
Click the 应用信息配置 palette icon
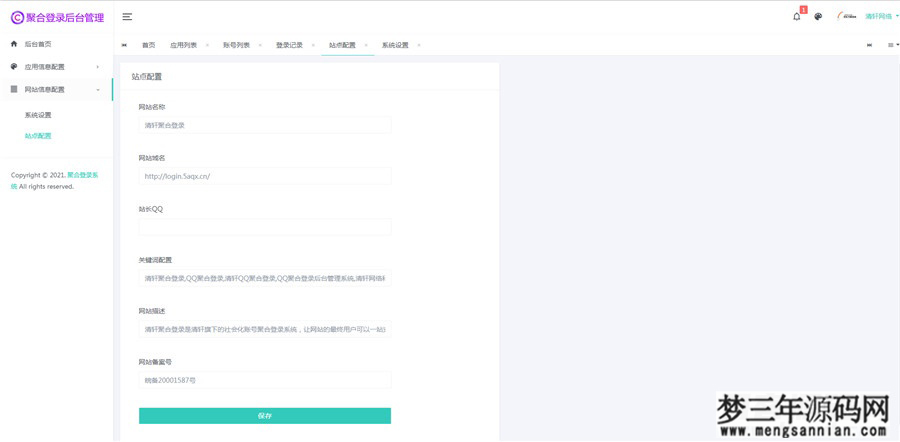tap(14, 67)
